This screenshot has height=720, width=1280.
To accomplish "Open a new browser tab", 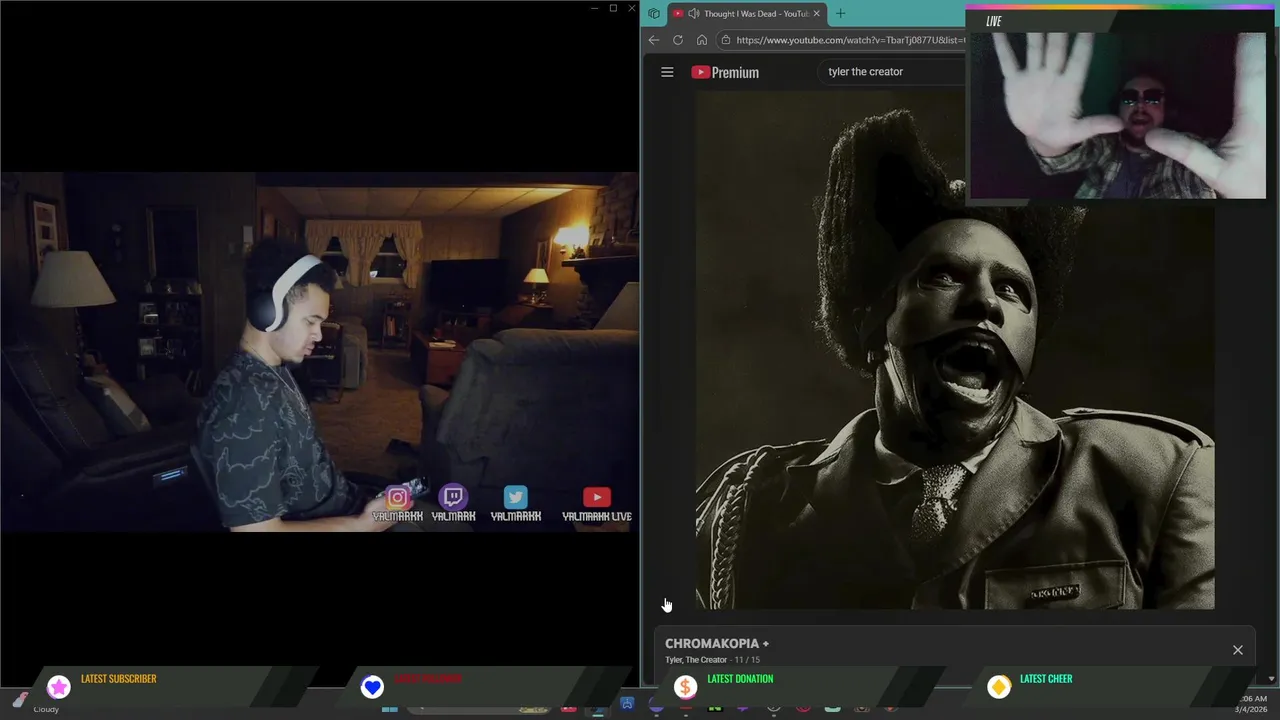I will pyautogui.click(x=840, y=13).
